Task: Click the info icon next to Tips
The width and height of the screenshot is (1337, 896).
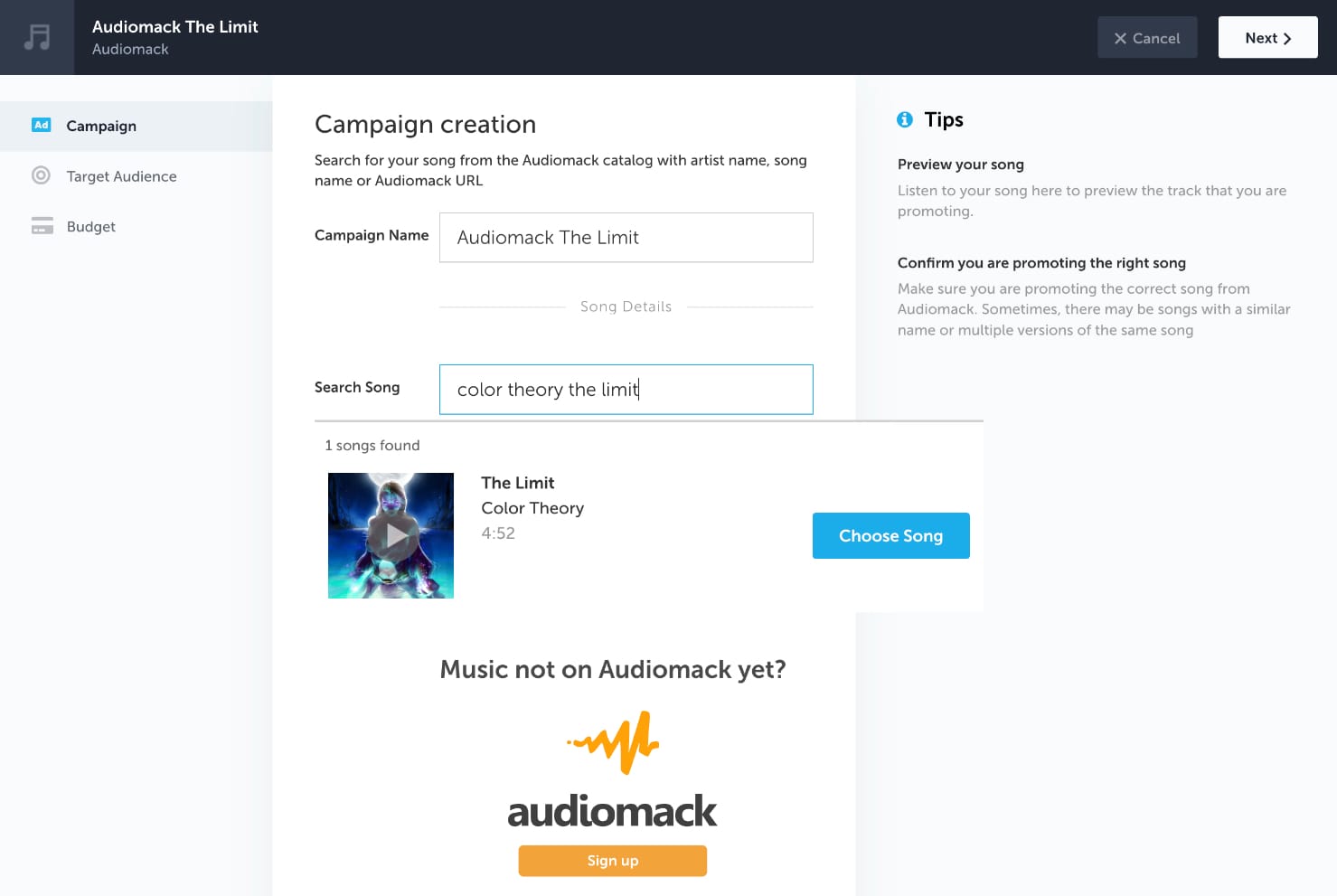Action: pos(905,118)
